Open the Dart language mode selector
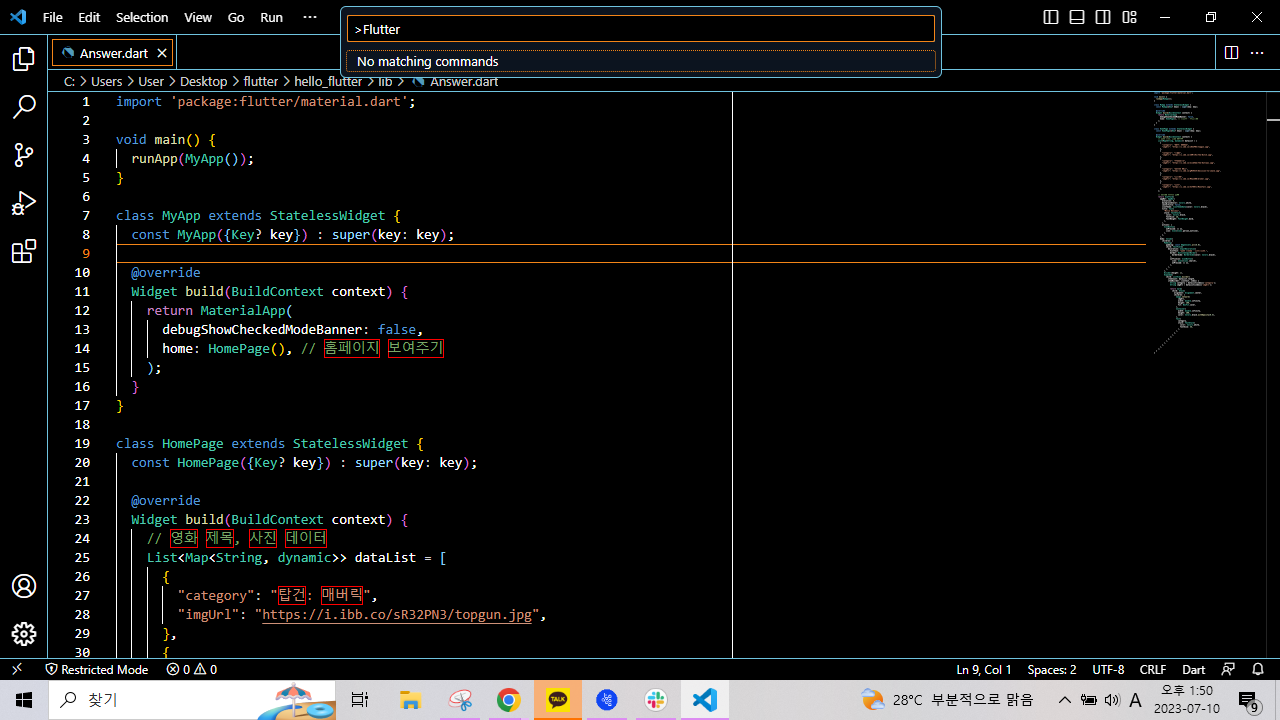Image resolution: width=1280 pixels, height=720 pixels. point(1194,669)
